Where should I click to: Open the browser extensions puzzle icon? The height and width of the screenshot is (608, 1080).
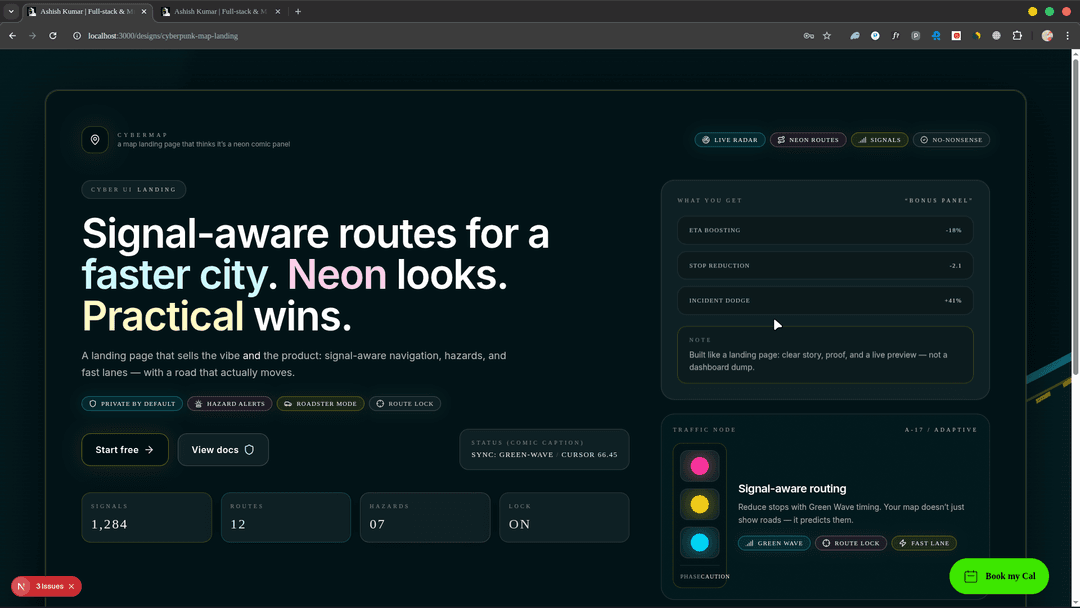[1017, 36]
